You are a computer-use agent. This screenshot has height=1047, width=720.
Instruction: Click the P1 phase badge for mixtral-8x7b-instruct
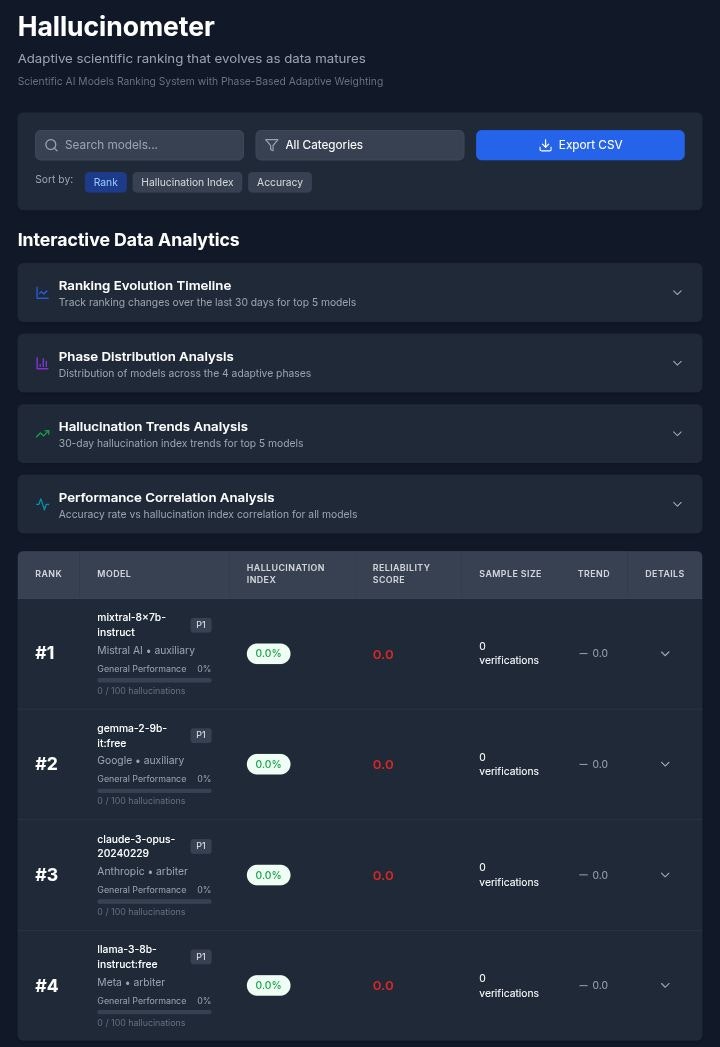201,625
